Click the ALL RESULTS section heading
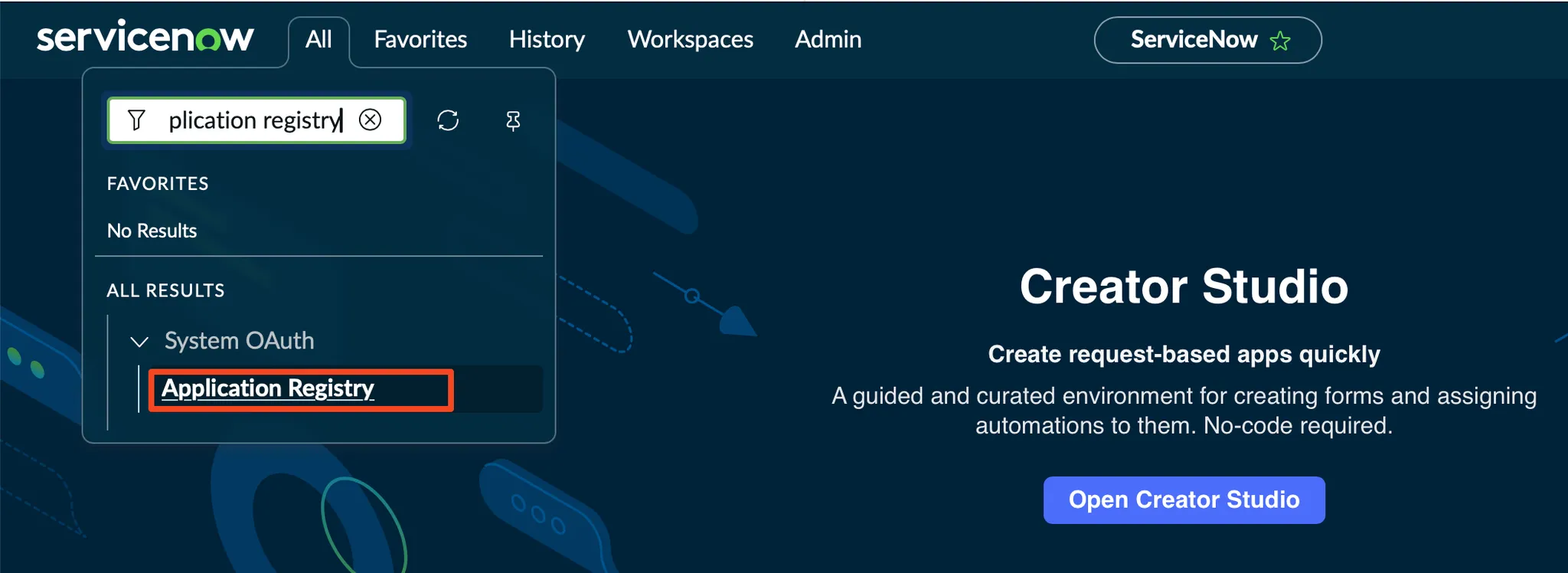1568x573 pixels. (x=166, y=291)
